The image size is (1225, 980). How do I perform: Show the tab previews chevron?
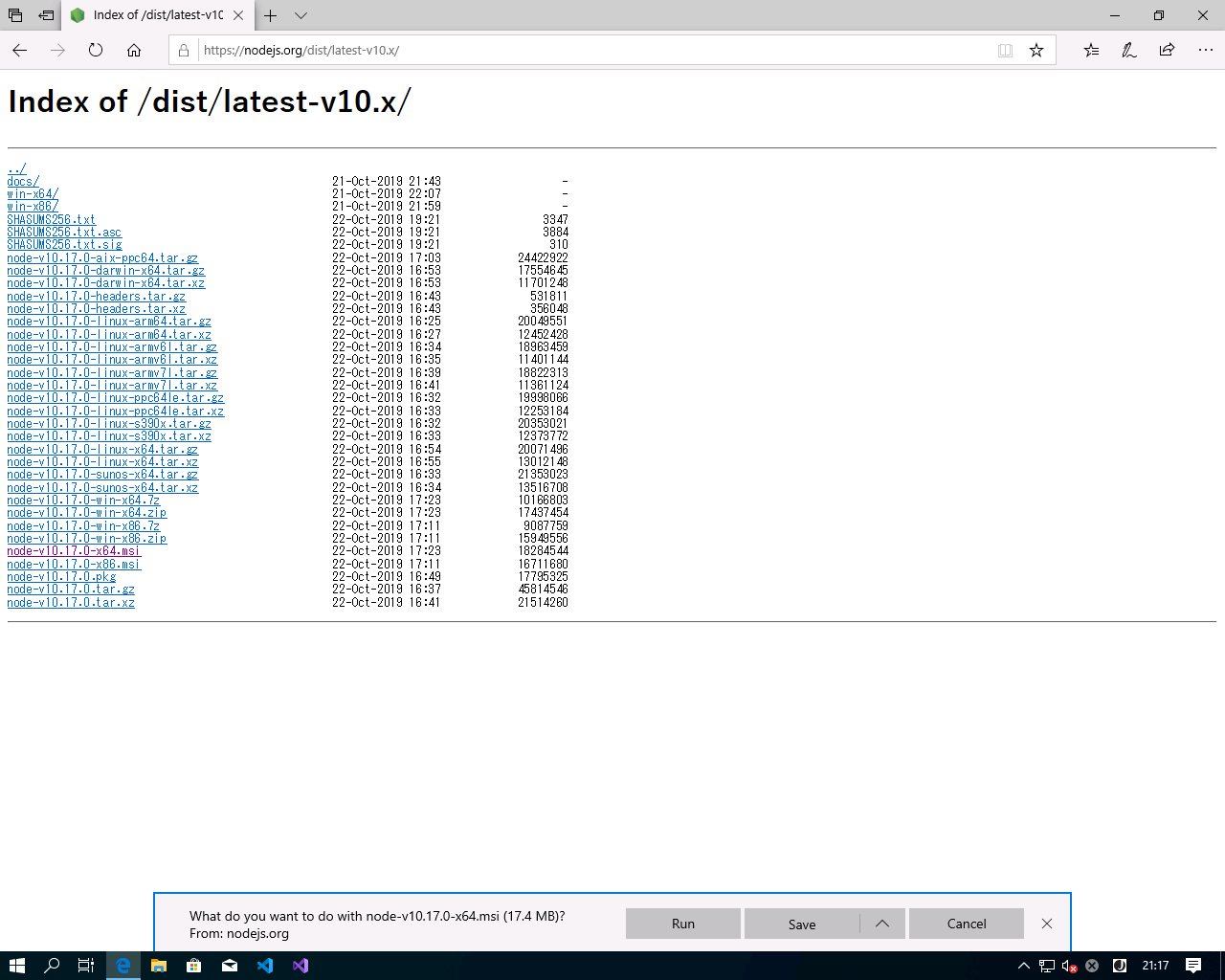[x=301, y=15]
